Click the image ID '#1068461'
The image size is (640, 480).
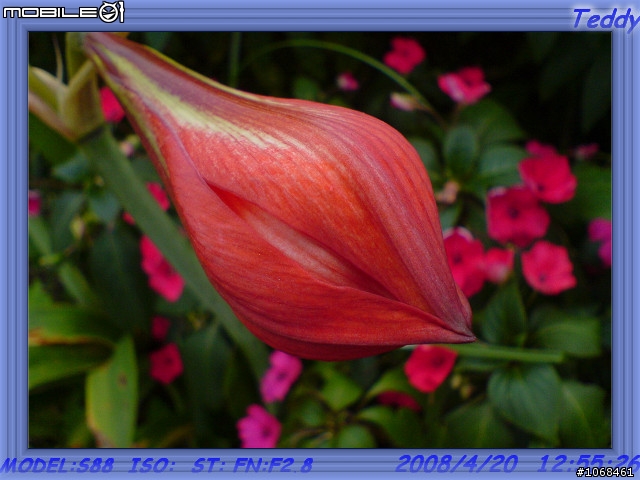pos(605,472)
